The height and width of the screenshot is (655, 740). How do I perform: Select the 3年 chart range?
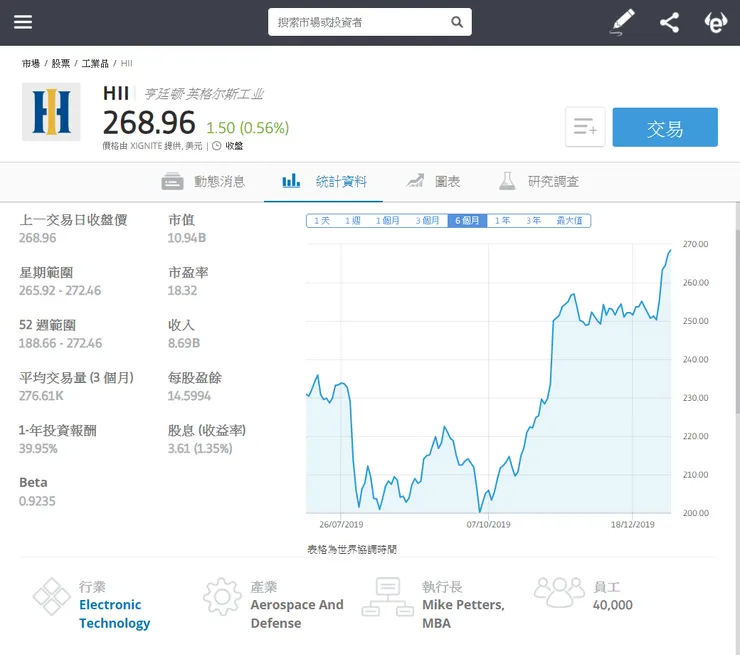(533, 220)
